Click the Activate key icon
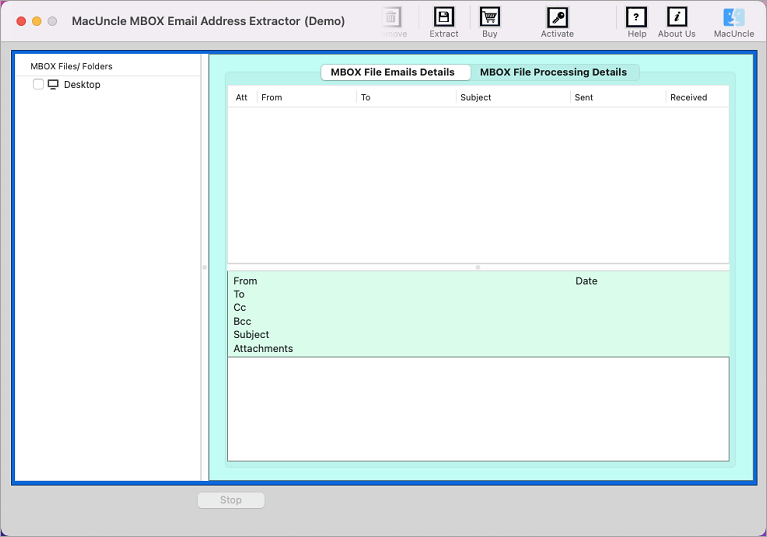This screenshot has width=767, height=537. (557, 17)
